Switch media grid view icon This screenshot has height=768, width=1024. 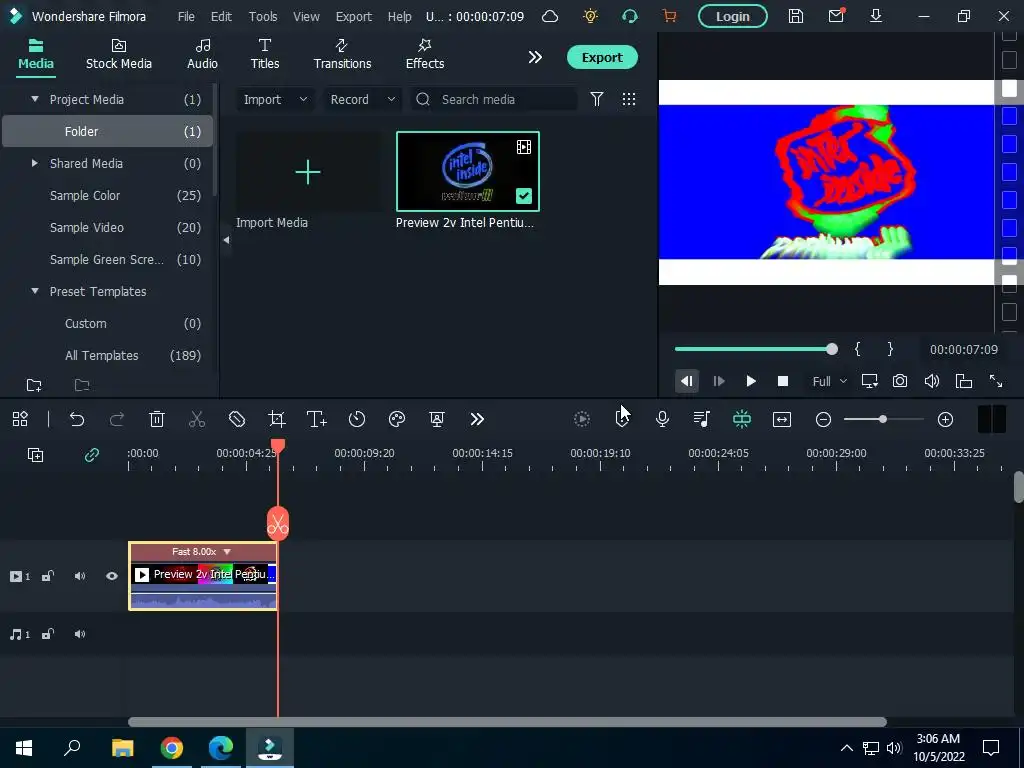(629, 99)
